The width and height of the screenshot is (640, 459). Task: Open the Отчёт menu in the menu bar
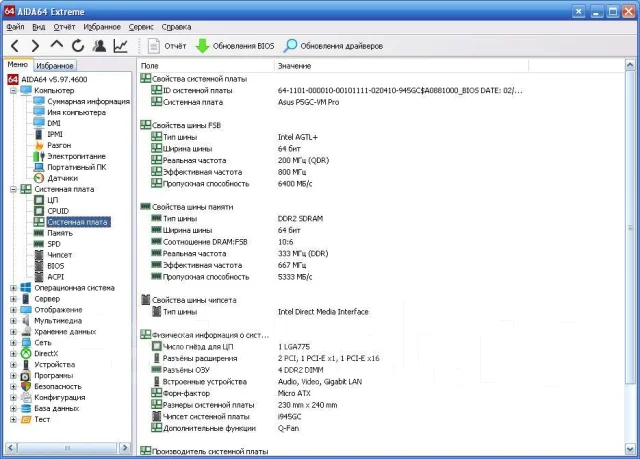64,27
